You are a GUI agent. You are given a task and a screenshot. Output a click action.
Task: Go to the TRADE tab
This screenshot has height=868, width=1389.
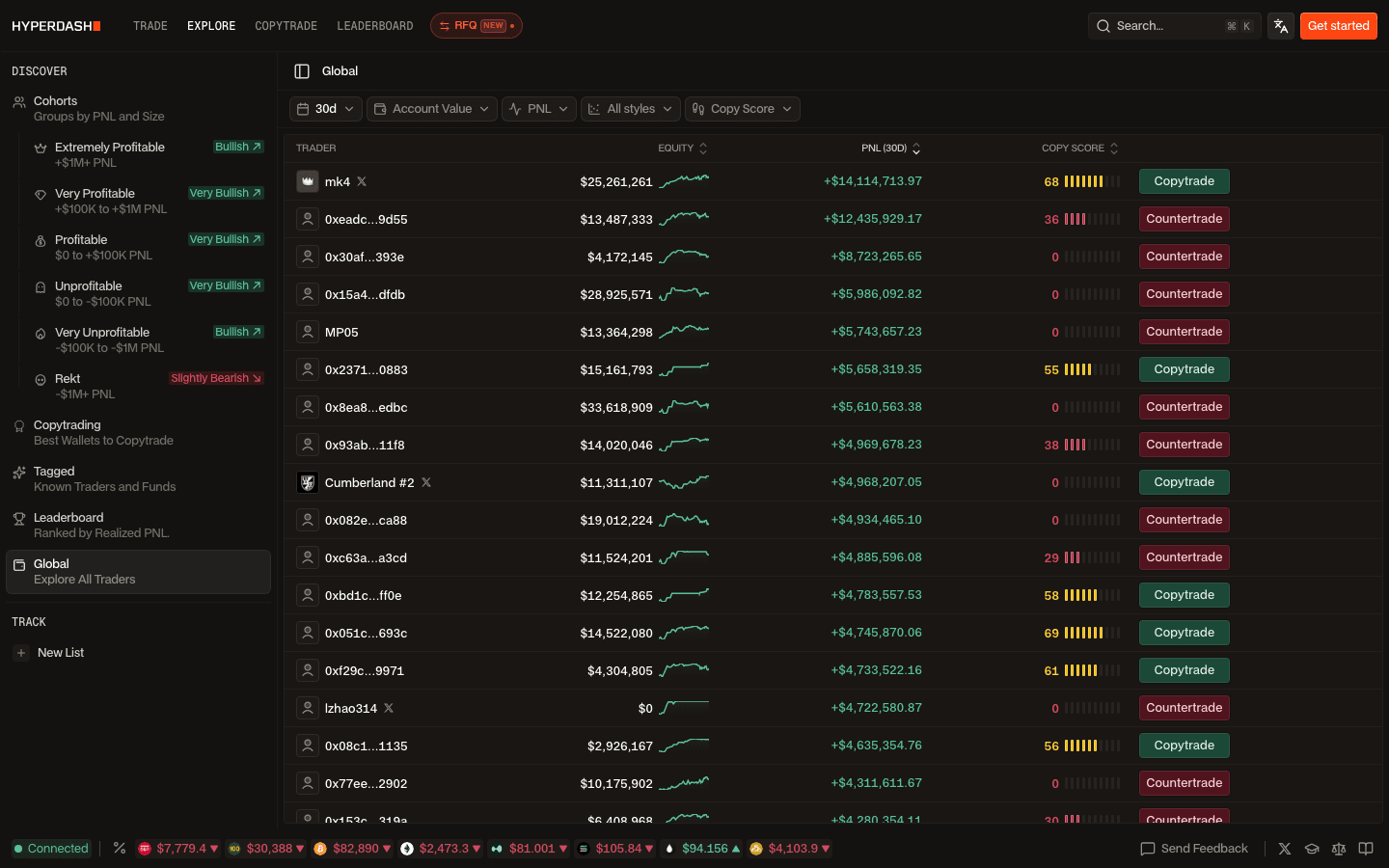click(150, 26)
